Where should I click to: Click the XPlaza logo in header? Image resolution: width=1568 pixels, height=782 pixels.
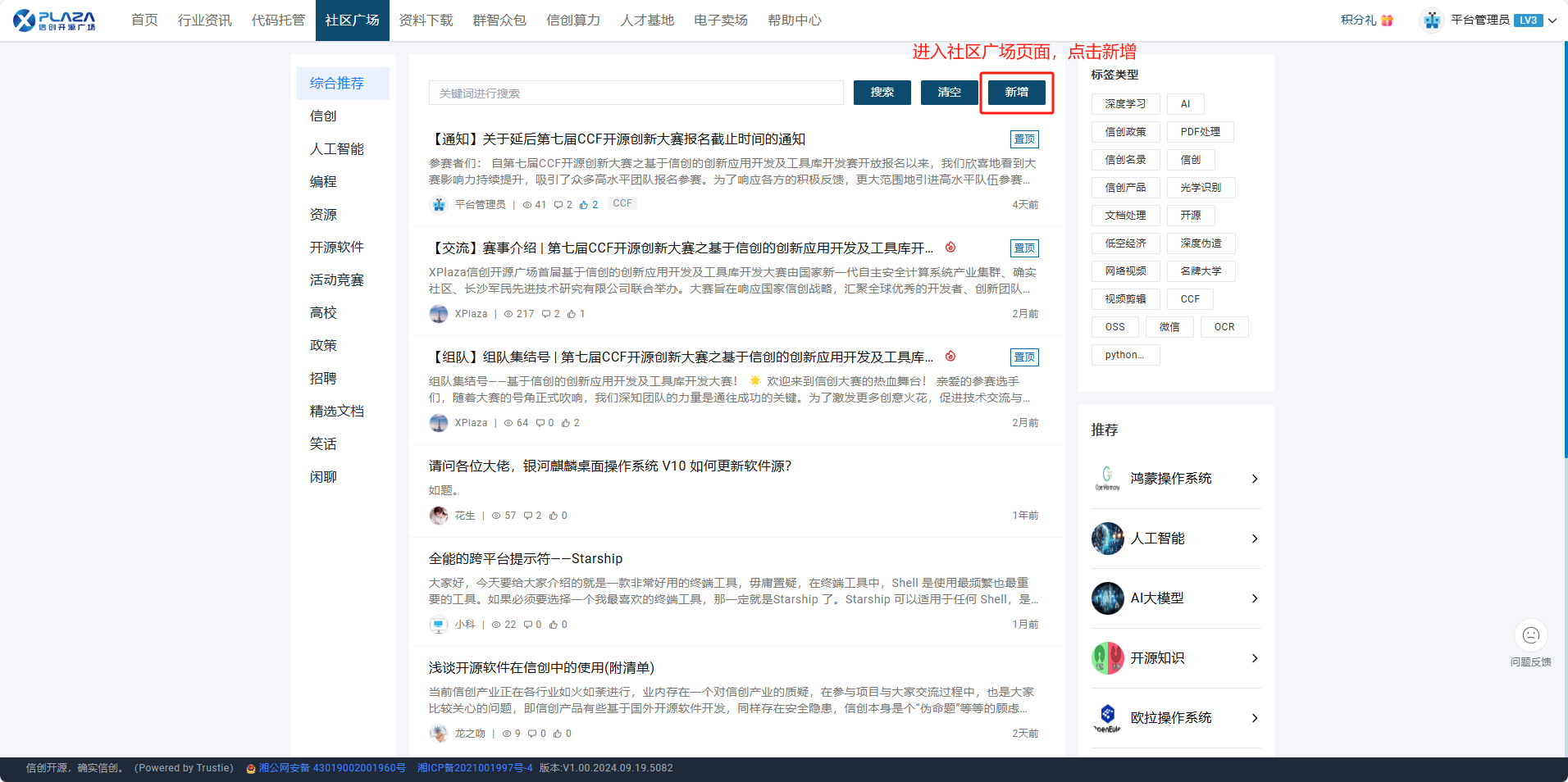click(54, 20)
